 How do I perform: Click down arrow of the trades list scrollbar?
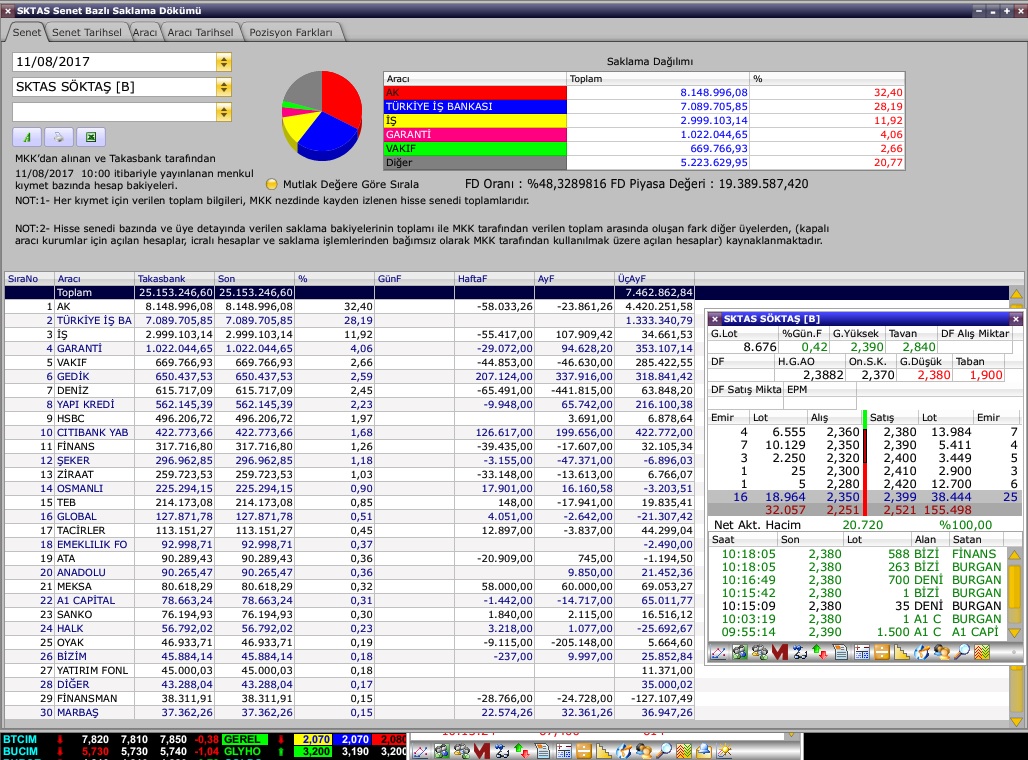(x=1014, y=633)
